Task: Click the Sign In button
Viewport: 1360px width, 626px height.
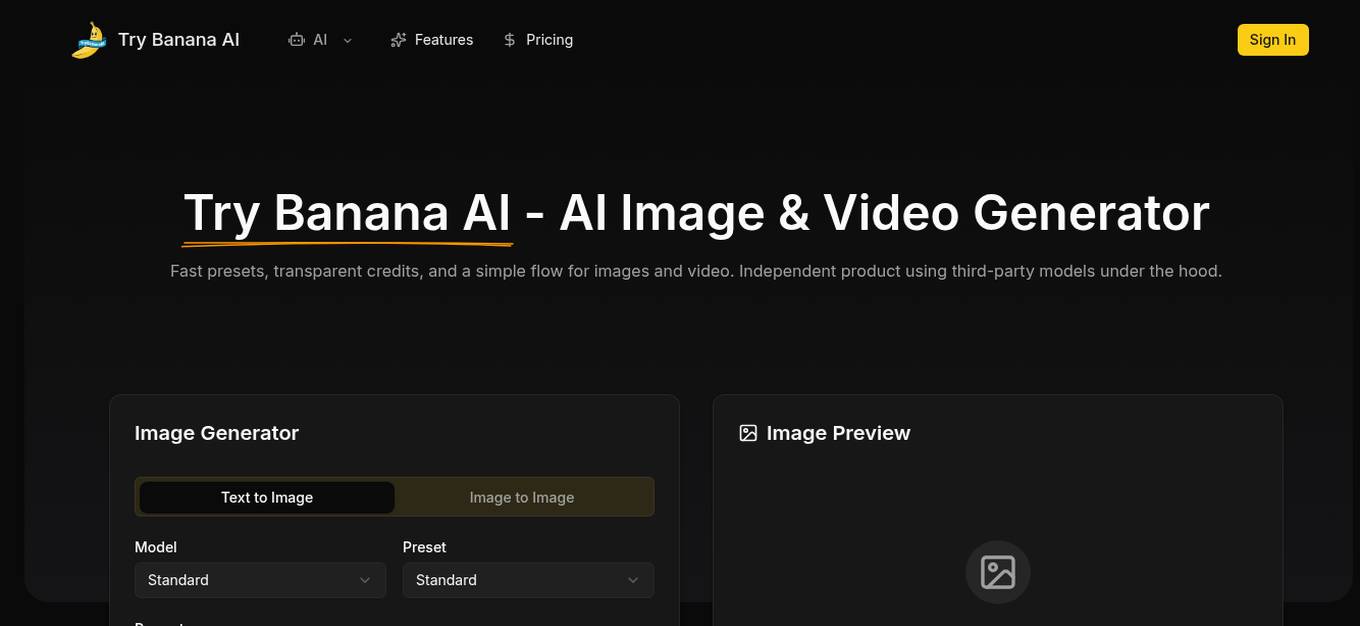Action: pos(1272,40)
